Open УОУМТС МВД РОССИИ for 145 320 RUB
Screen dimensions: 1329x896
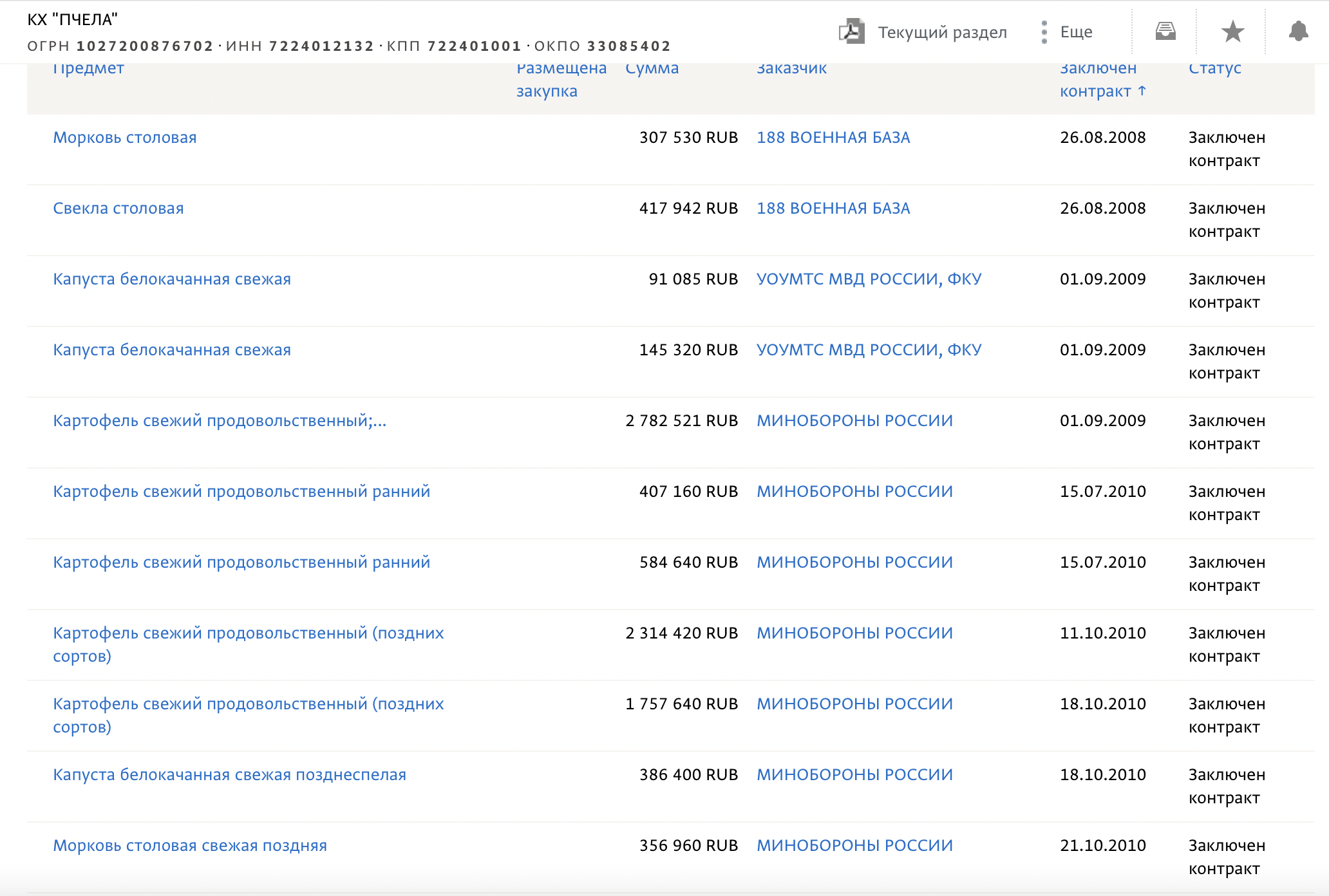[869, 350]
